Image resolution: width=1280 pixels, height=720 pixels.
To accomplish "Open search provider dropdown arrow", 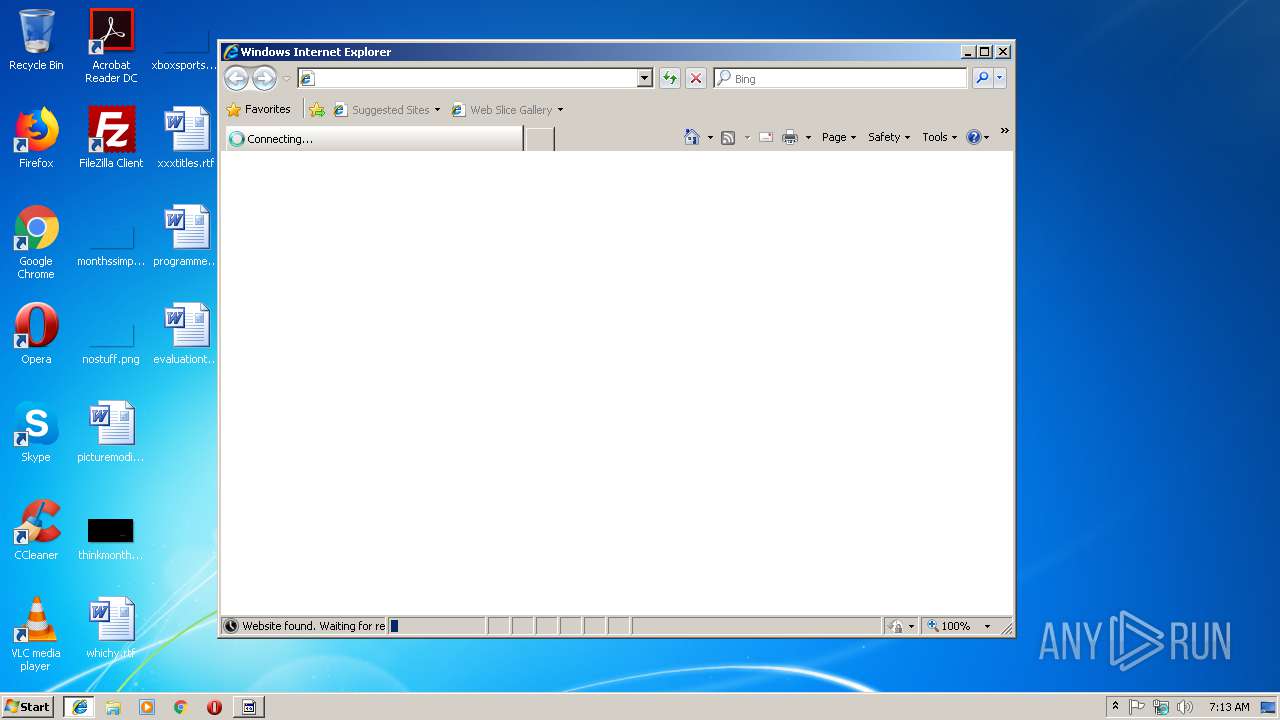I will click(x=1000, y=78).
